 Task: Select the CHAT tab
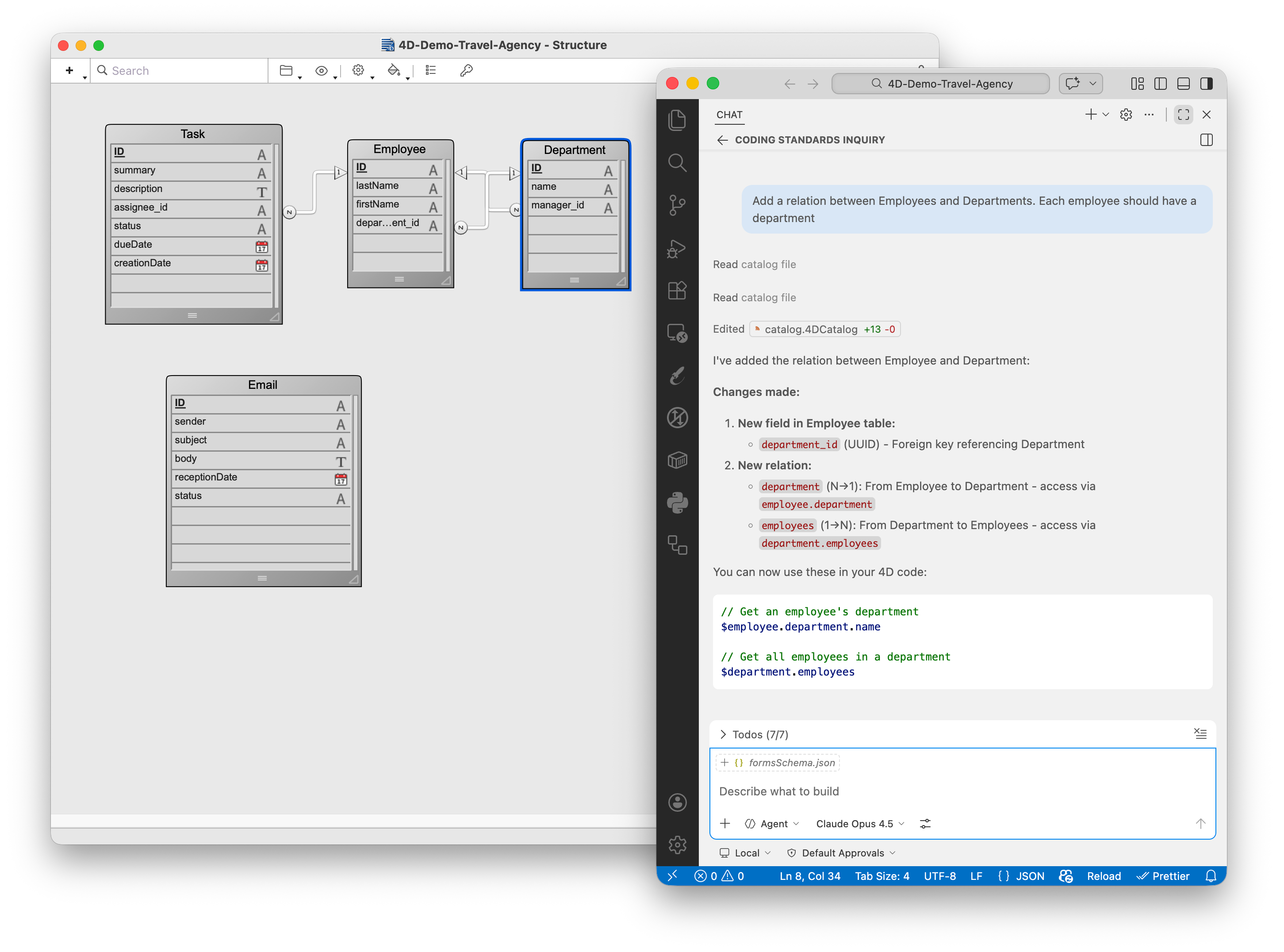coord(729,115)
